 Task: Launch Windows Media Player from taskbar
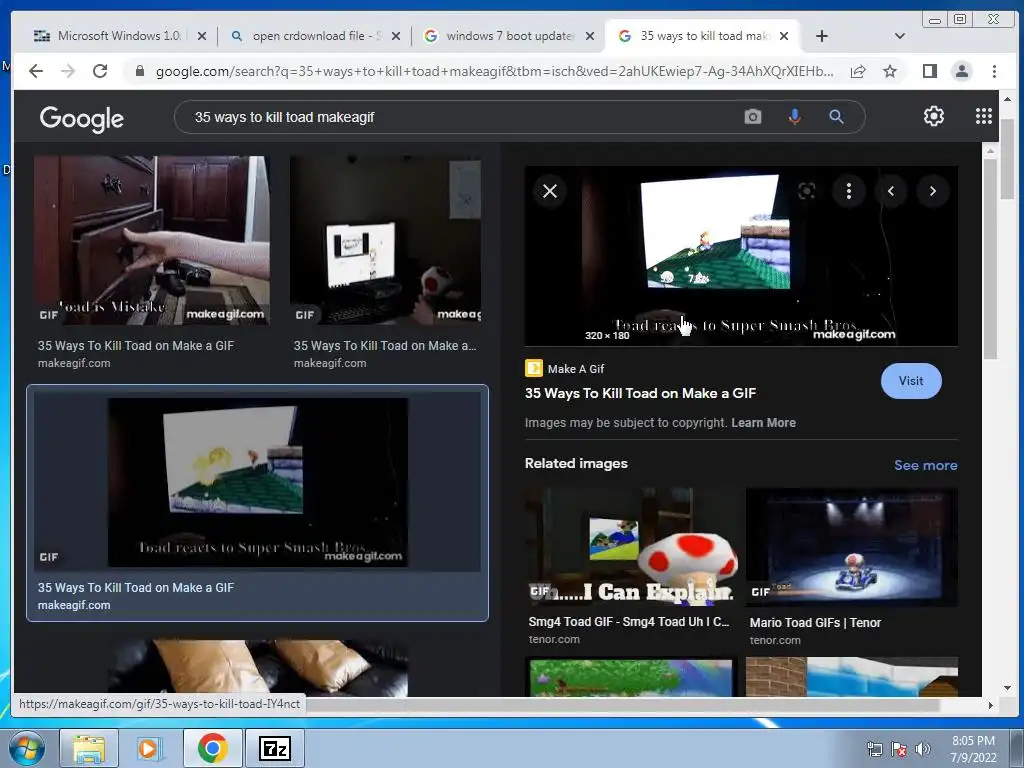pos(150,748)
